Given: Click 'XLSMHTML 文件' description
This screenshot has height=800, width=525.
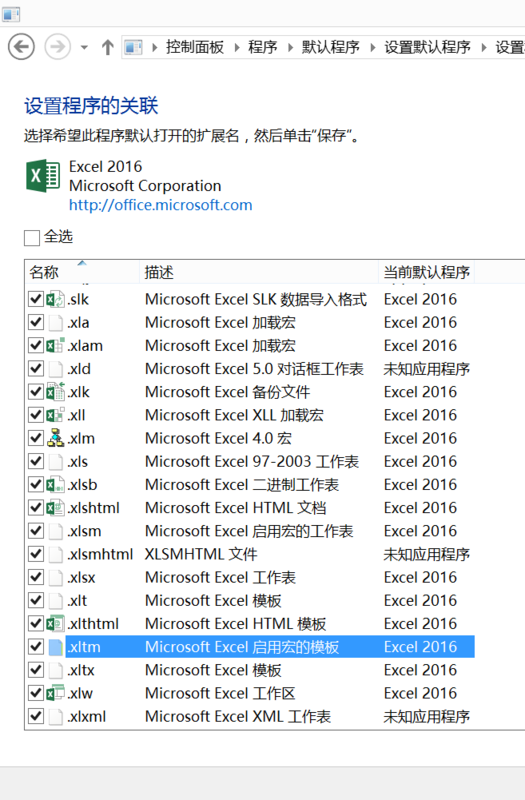Looking at the screenshot, I should click(x=201, y=554).
